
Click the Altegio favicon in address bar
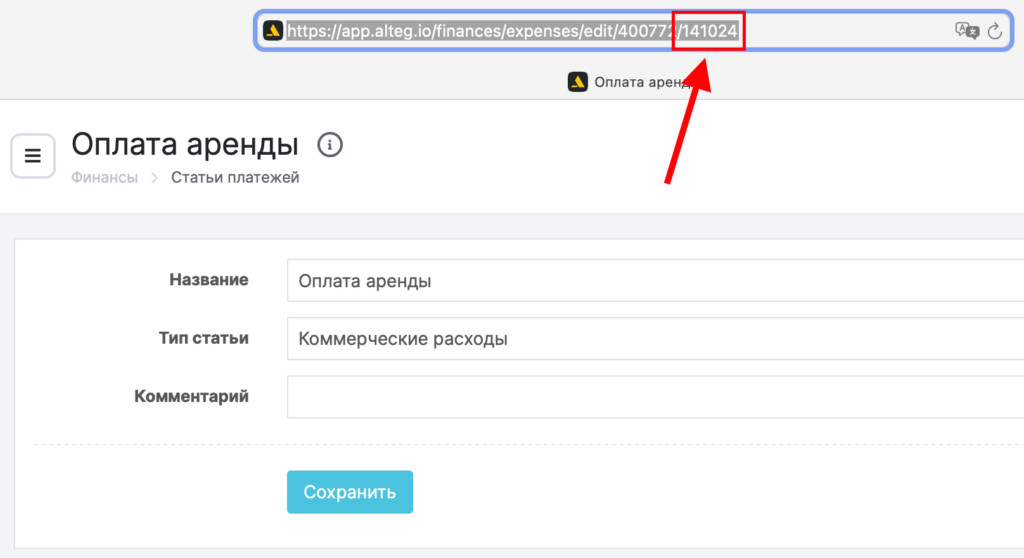point(273,31)
